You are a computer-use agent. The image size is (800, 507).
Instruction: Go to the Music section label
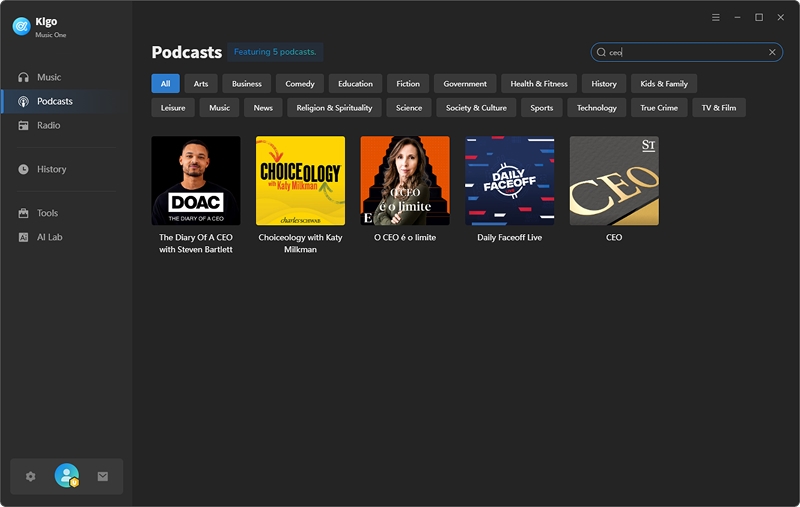(49, 77)
